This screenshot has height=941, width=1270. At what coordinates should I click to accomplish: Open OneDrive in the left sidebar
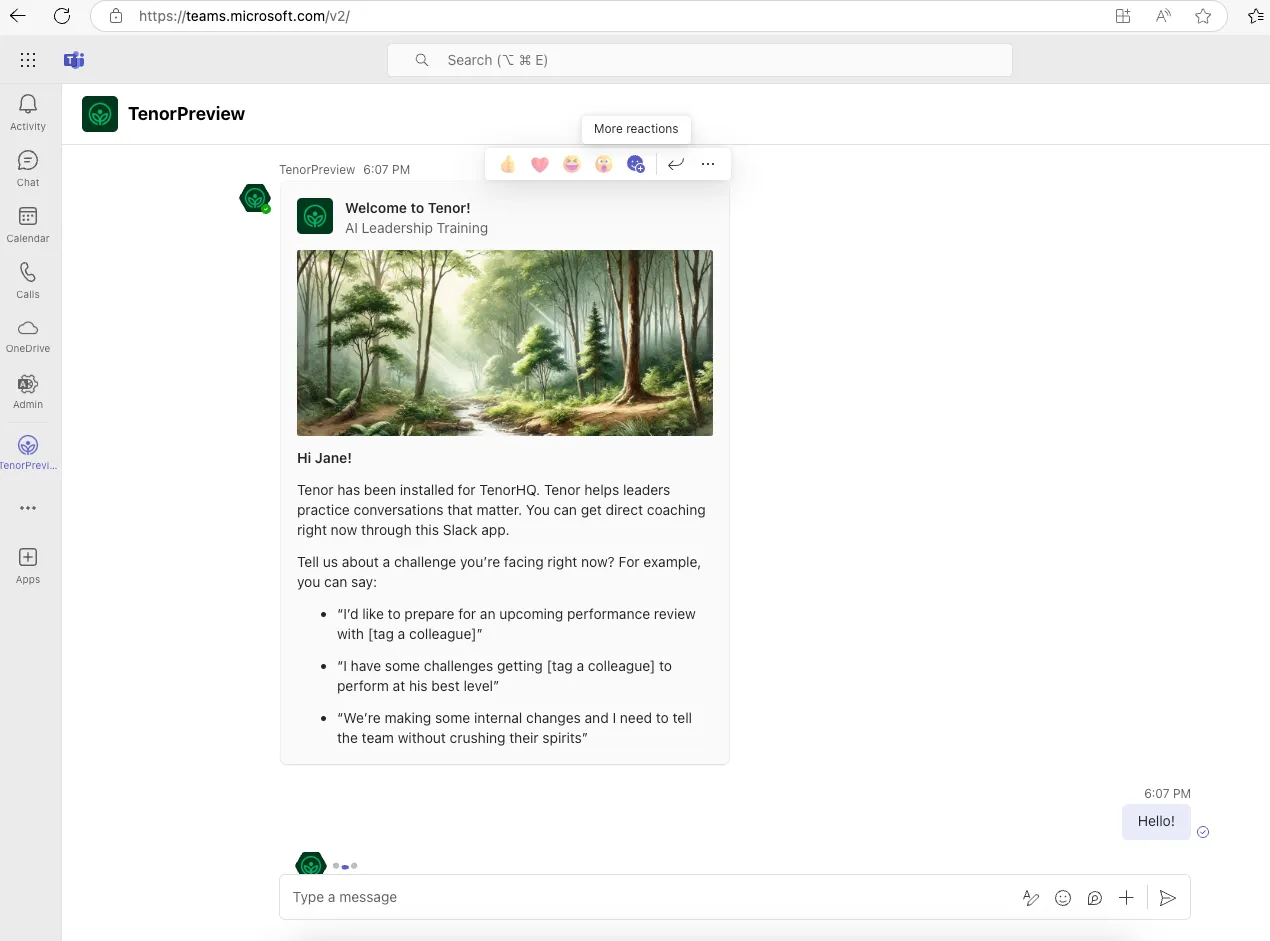pyautogui.click(x=28, y=336)
